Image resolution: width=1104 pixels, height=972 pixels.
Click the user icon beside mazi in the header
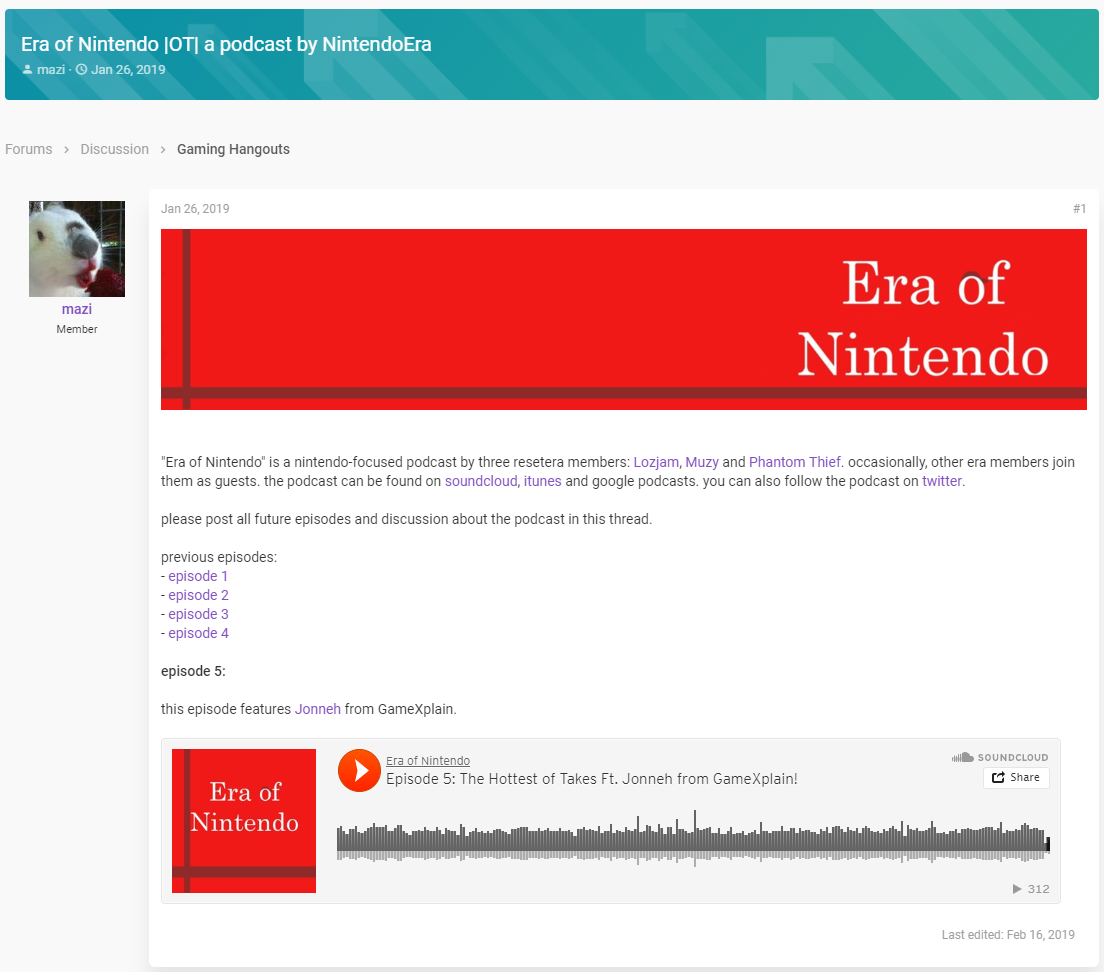27,70
